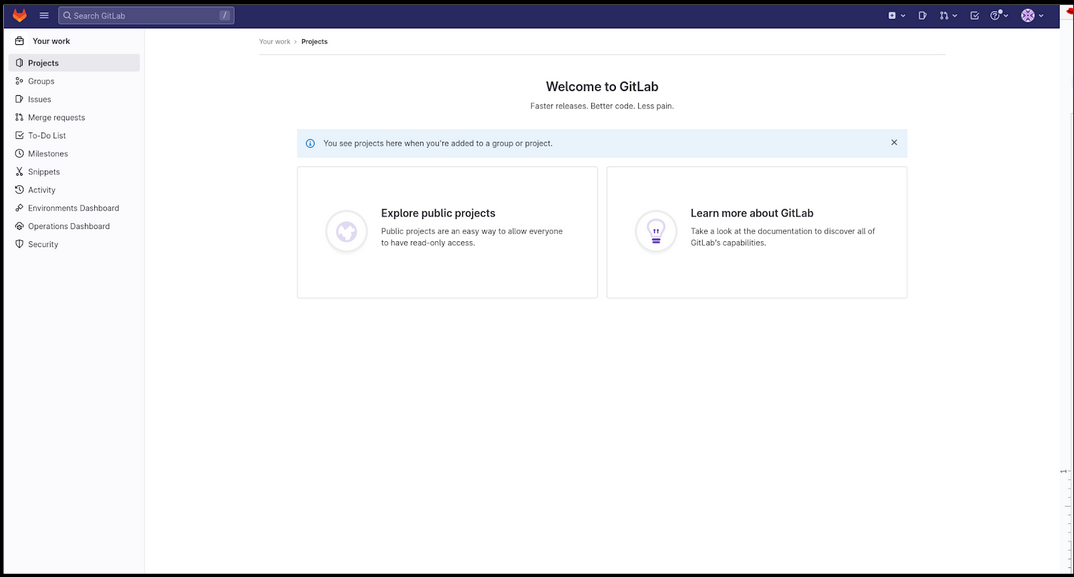Expand merge requests dropdown in top bar
Image resolution: width=1074 pixels, height=577 pixels.
(949, 15)
